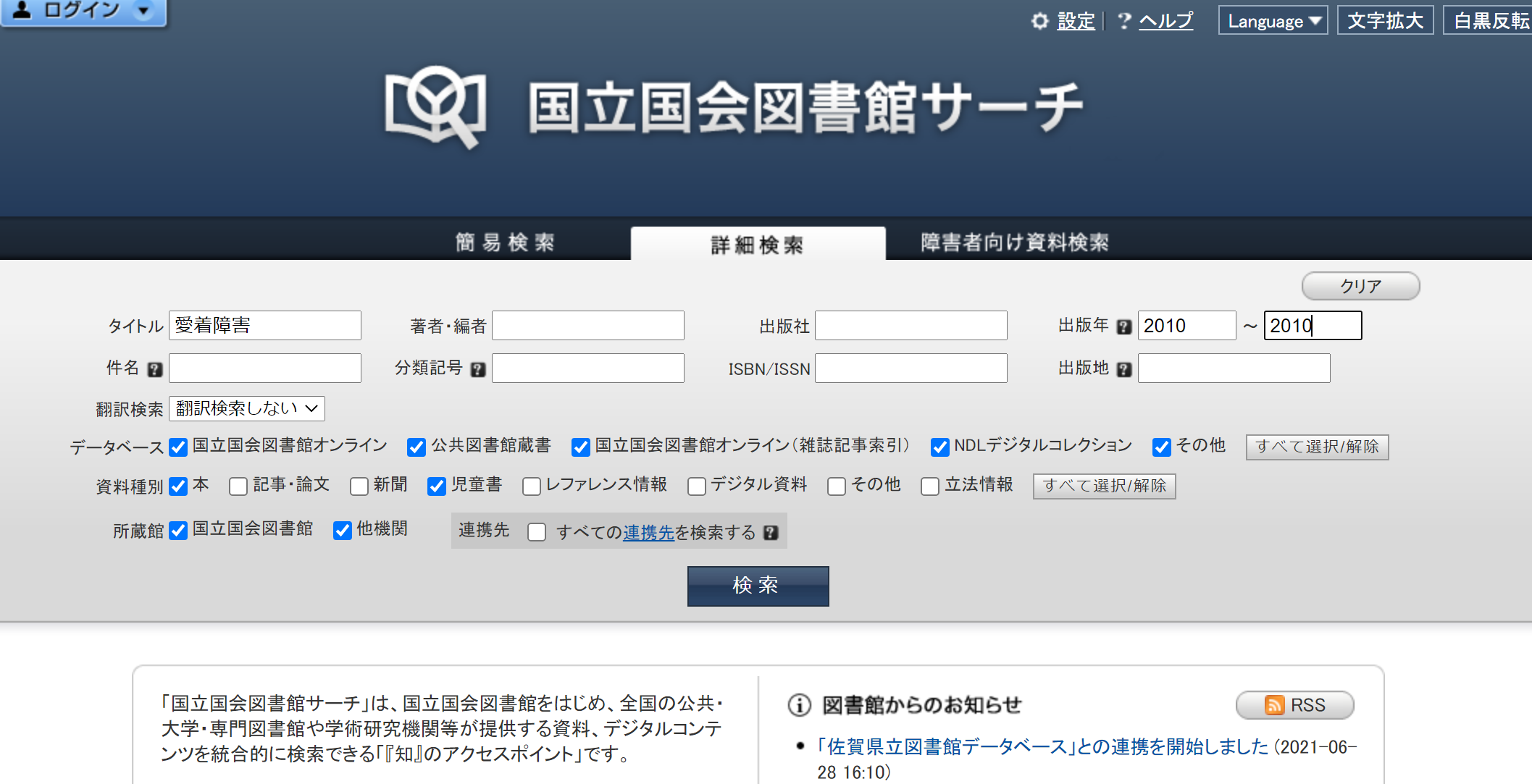The height and width of the screenshot is (784, 1532).
Task: Focus the ISBN/ISSN input field
Action: click(x=911, y=368)
